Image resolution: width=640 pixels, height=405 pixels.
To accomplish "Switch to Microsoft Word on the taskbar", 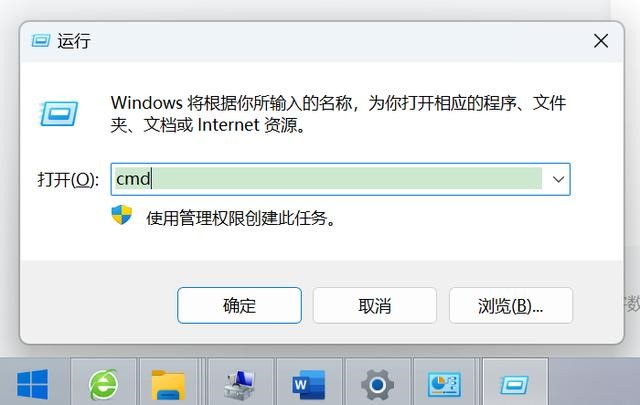I will [x=309, y=384].
